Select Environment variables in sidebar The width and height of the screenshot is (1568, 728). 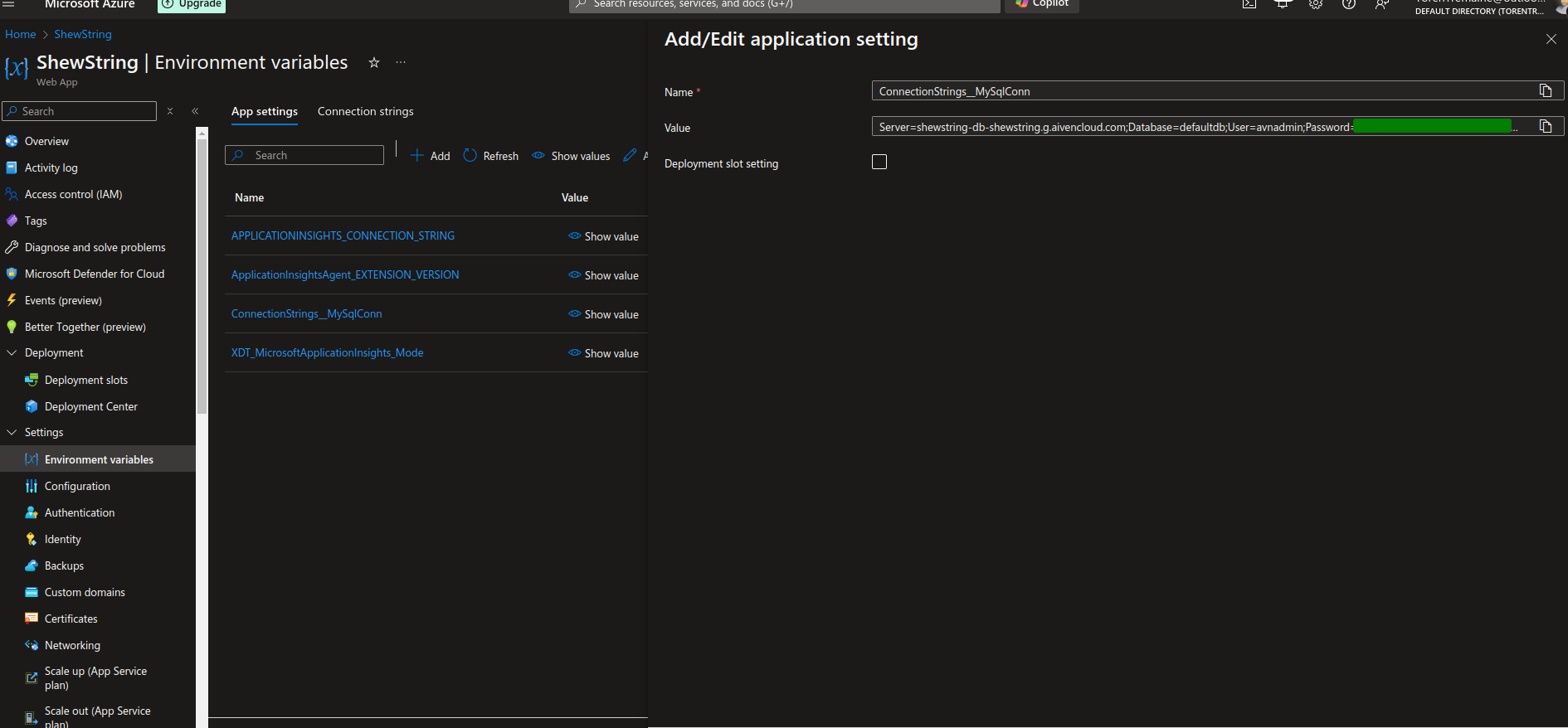pyautogui.click(x=98, y=459)
